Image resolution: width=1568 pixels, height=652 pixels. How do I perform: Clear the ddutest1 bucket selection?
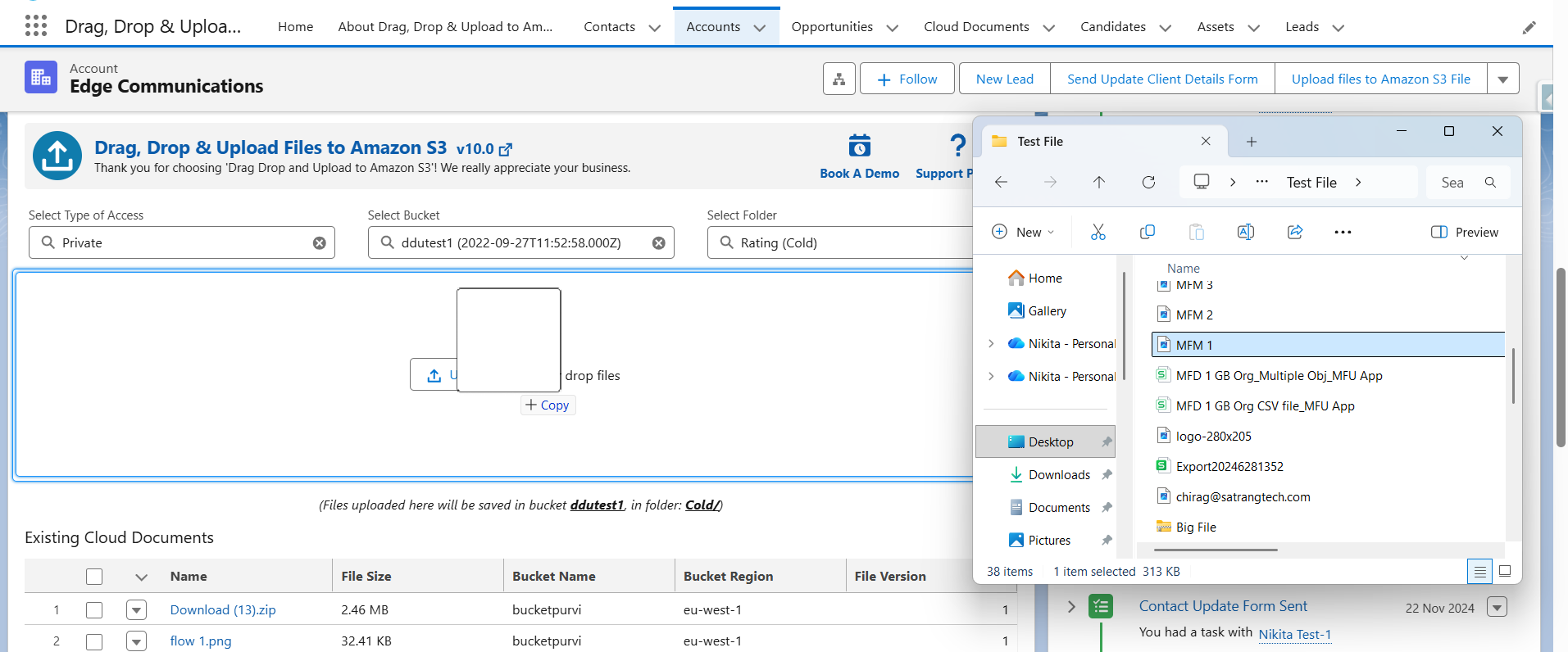[658, 243]
